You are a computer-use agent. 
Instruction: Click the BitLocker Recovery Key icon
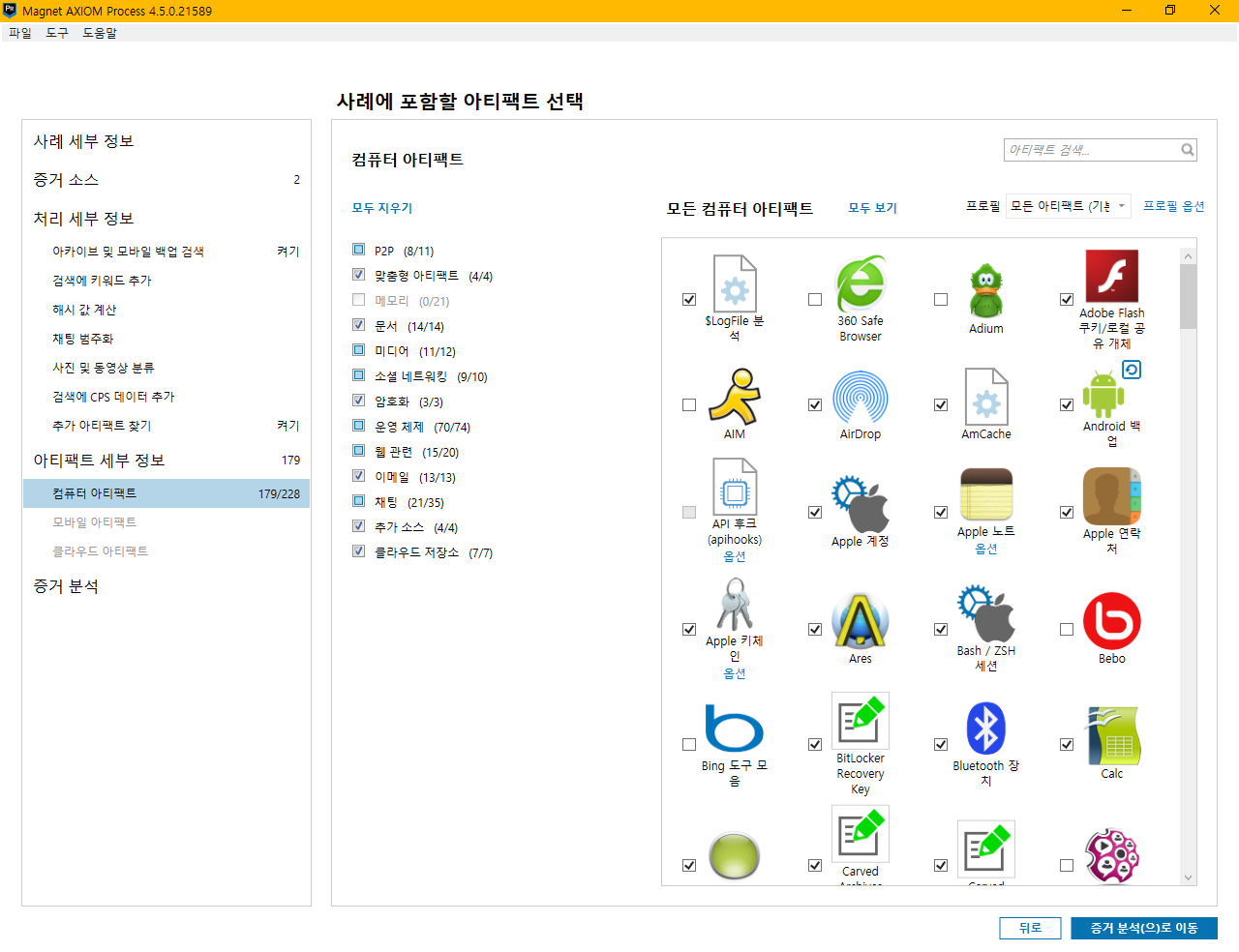pyautogui.click(x=861, y=721)
